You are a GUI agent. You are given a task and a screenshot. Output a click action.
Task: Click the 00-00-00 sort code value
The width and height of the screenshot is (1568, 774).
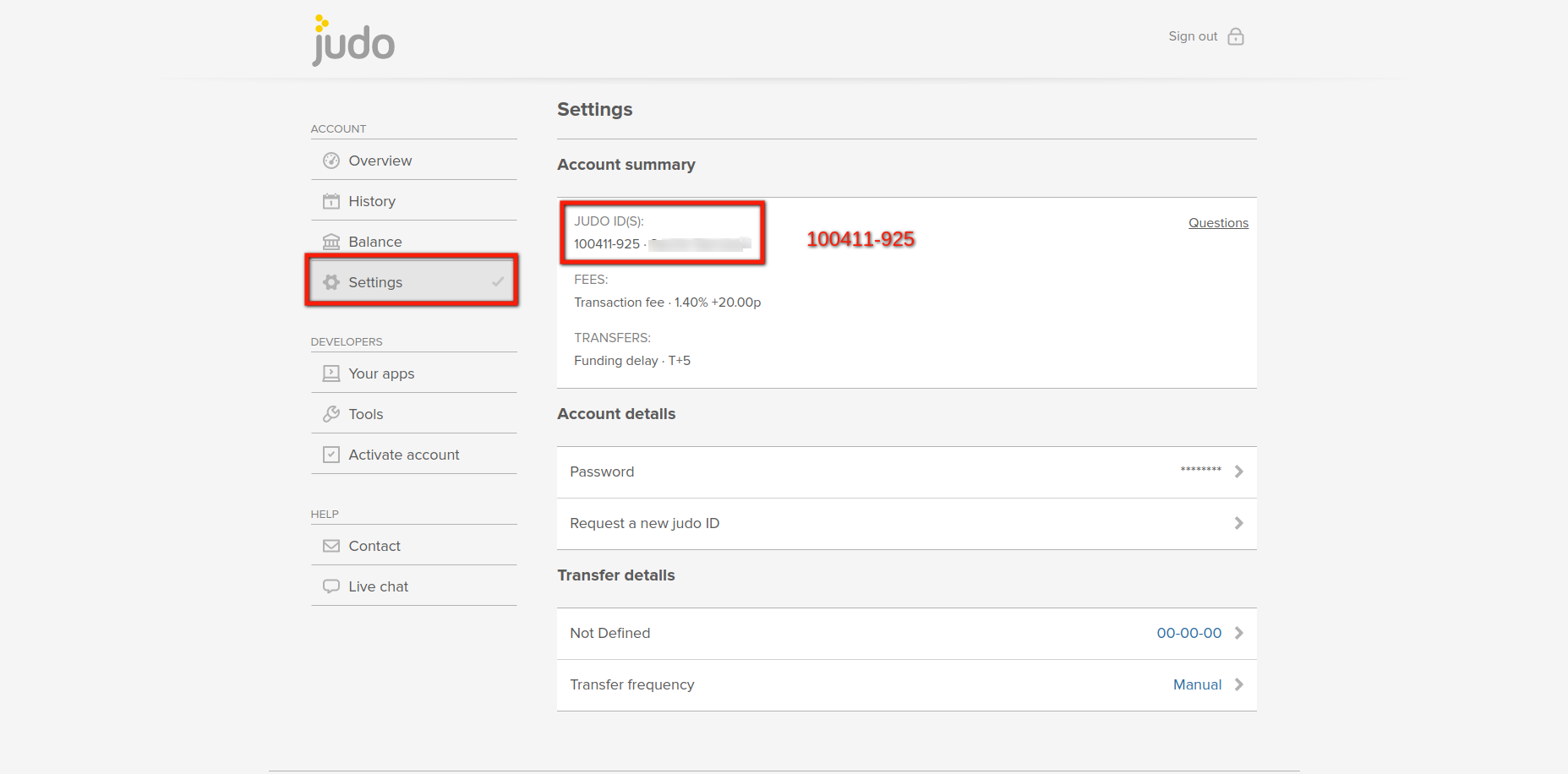click(1188, 633)
